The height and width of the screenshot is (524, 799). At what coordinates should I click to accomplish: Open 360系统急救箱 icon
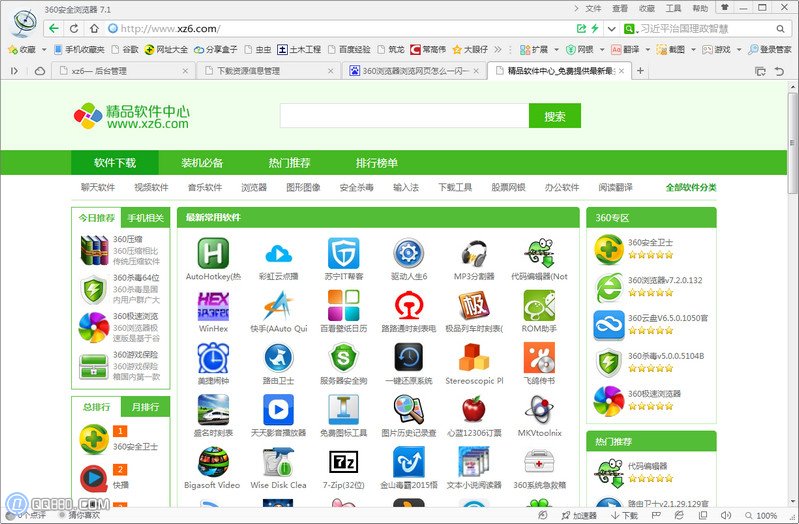[539, 462]
